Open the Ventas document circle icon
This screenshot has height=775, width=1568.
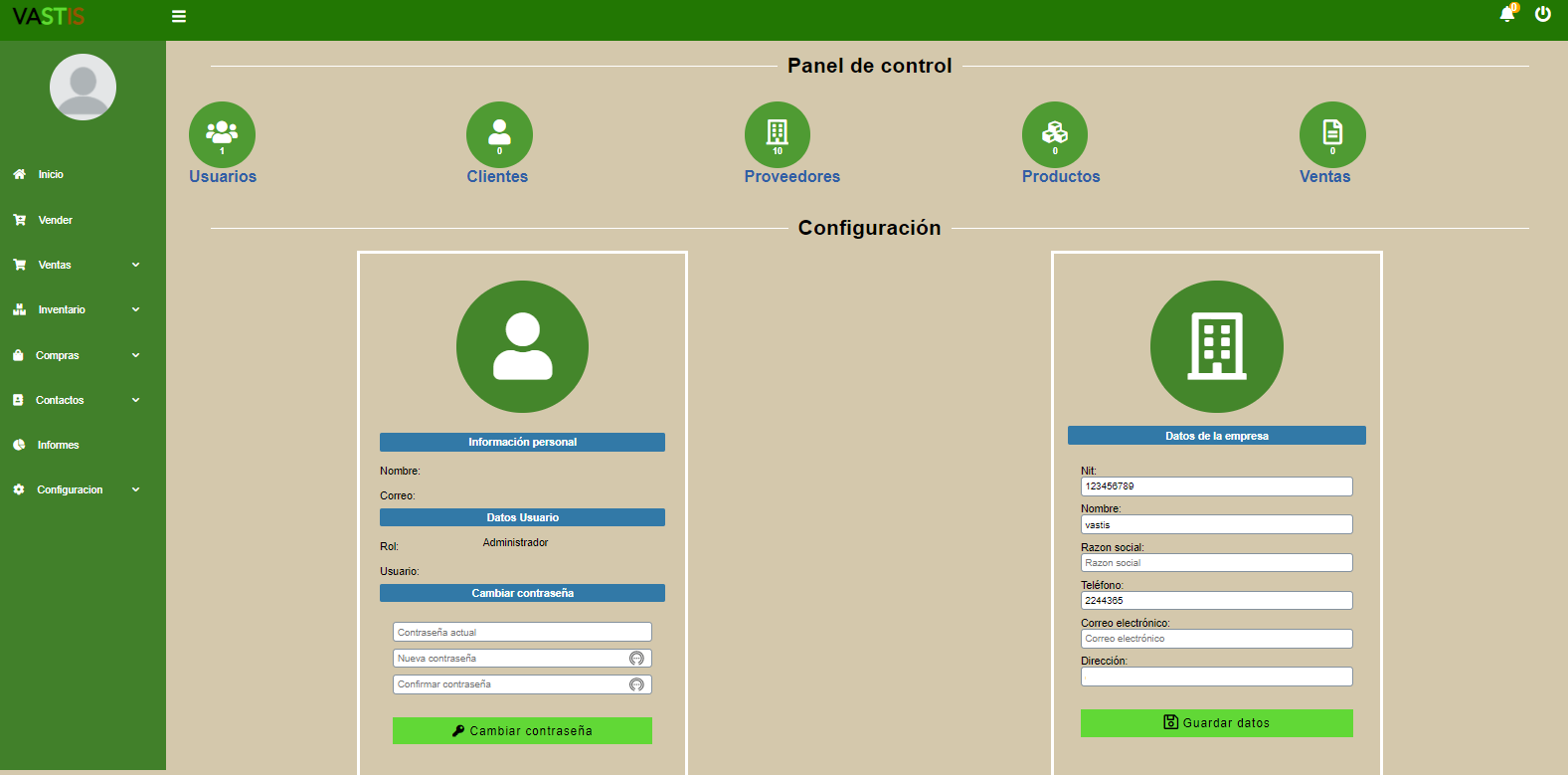tap(1332, 134)
